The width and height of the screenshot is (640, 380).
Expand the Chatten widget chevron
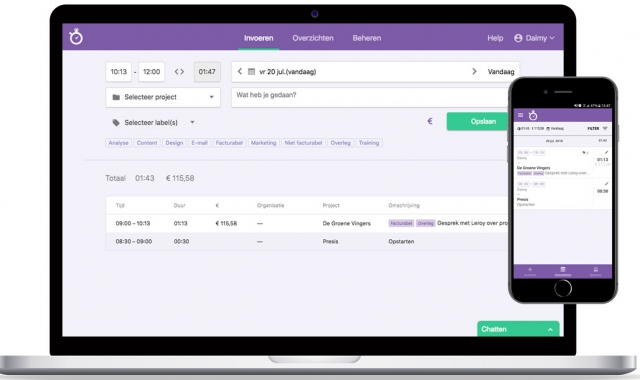pos(550,329)
